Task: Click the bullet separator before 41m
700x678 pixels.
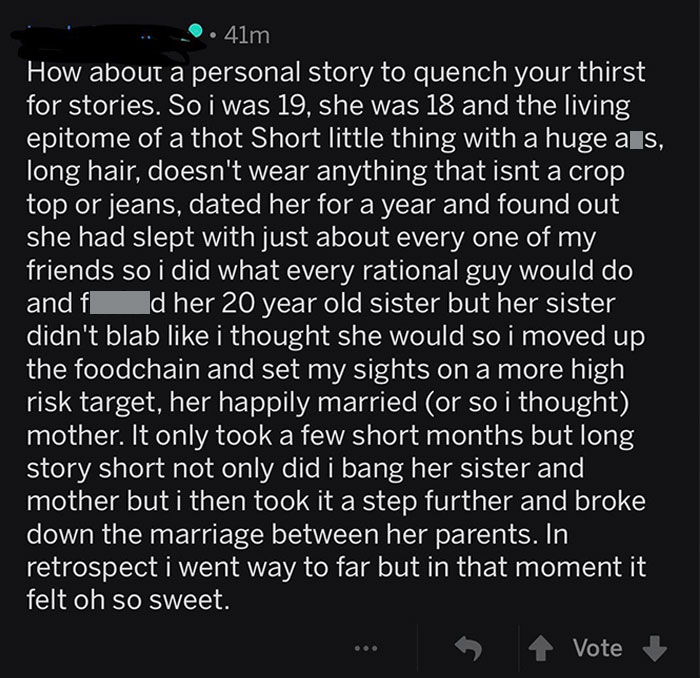Action: coord(214,35)
